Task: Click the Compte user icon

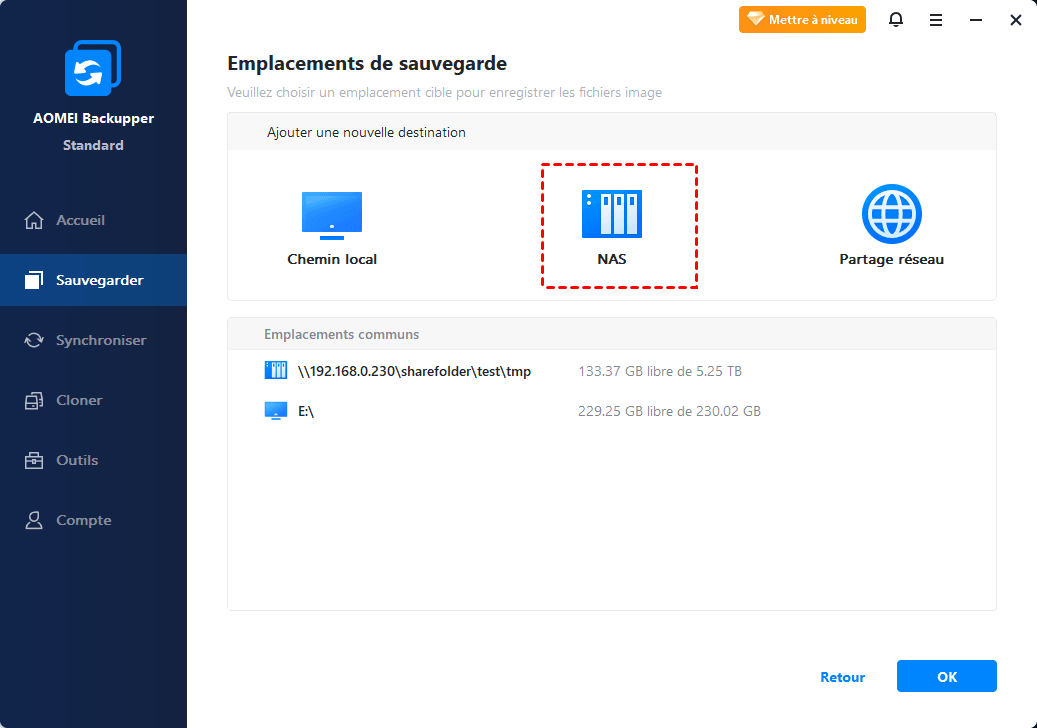Action: [x=34, y=520]
